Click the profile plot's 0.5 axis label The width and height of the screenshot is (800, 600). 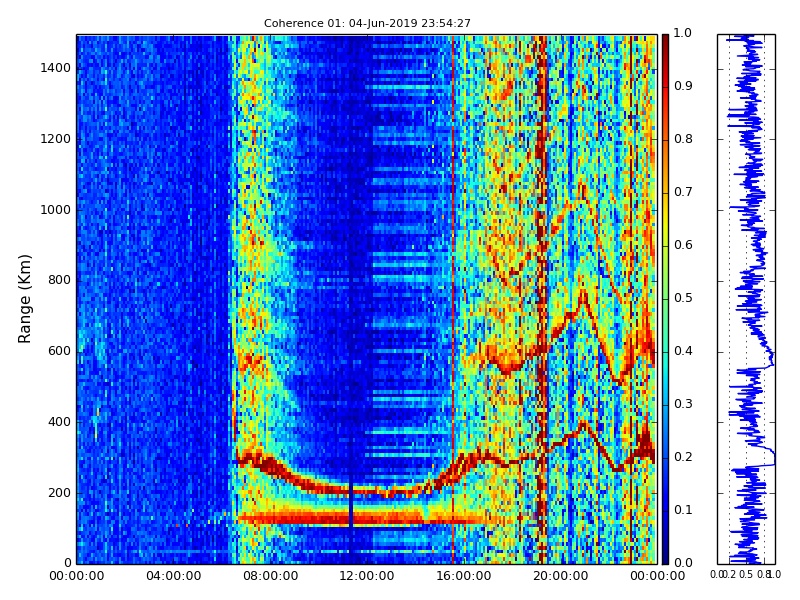pyautogui.click(x=746, y=574)
